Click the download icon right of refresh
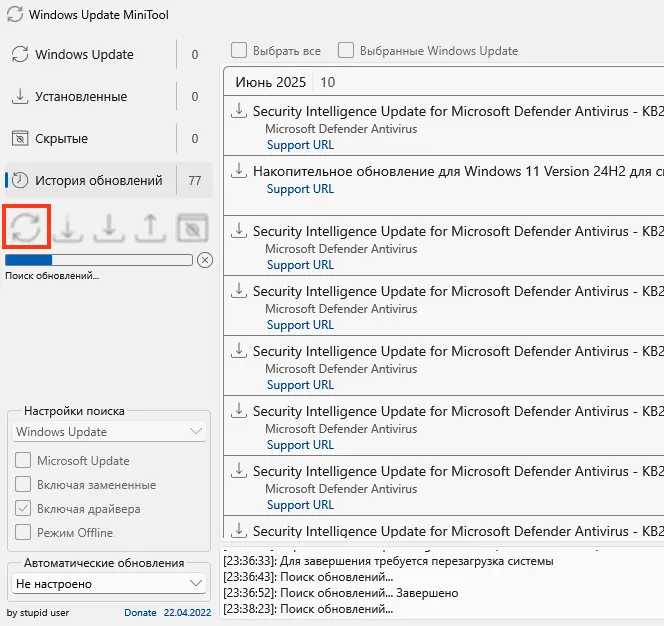The image size is (664, 626). coord(68,227)
